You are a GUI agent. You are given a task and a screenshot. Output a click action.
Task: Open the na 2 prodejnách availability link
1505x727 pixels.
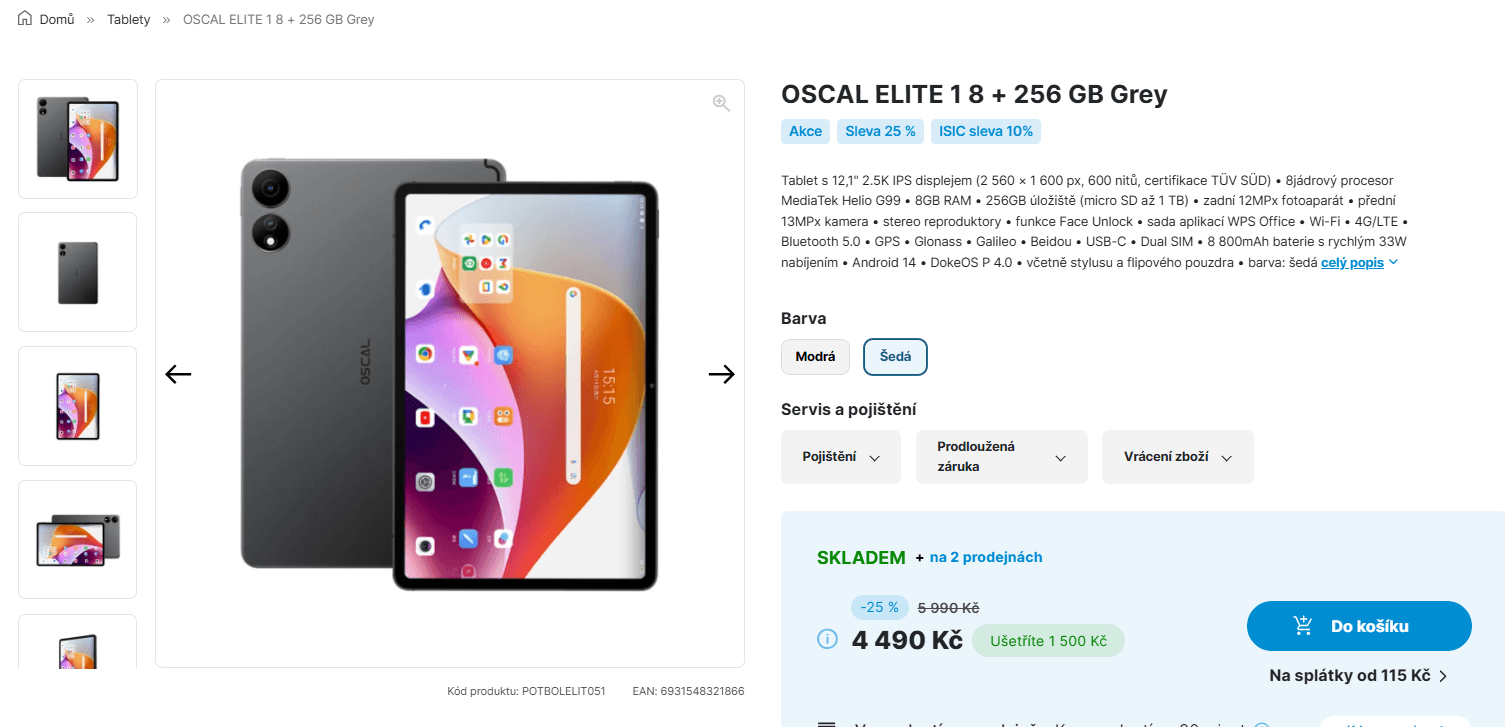tap(984, 557)
